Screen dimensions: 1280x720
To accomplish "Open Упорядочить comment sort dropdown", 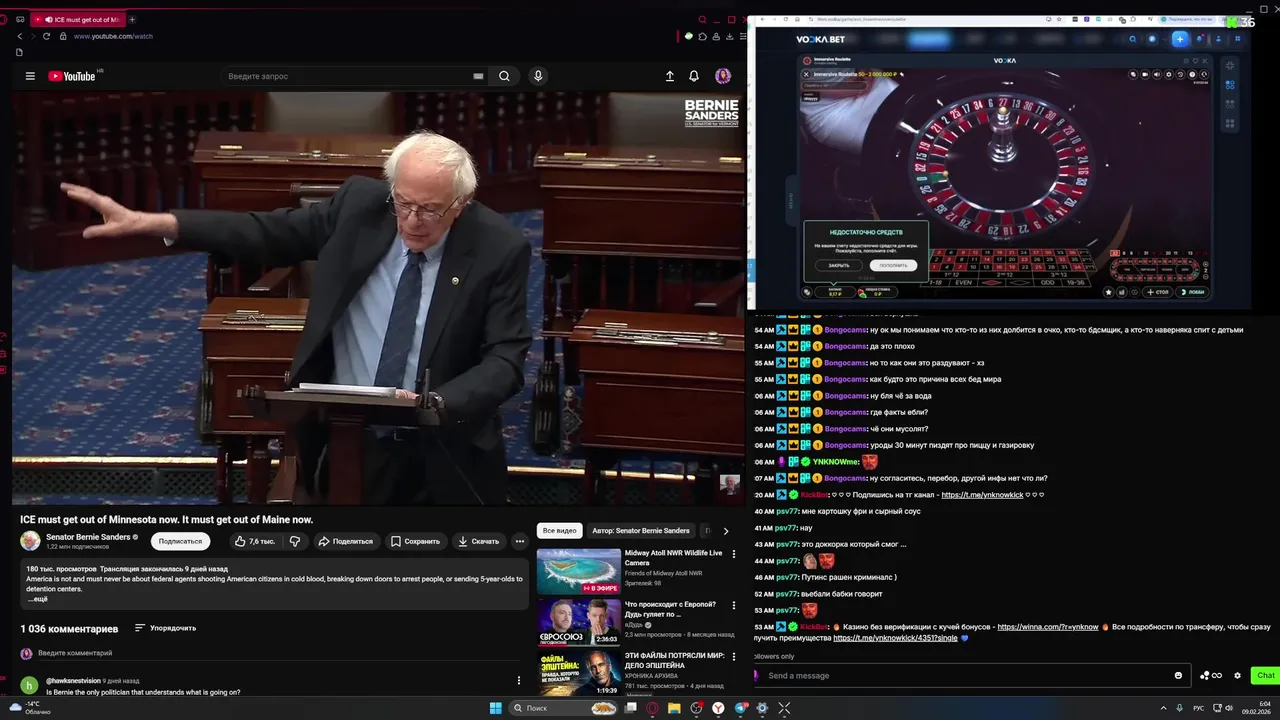I will (166, 628).
